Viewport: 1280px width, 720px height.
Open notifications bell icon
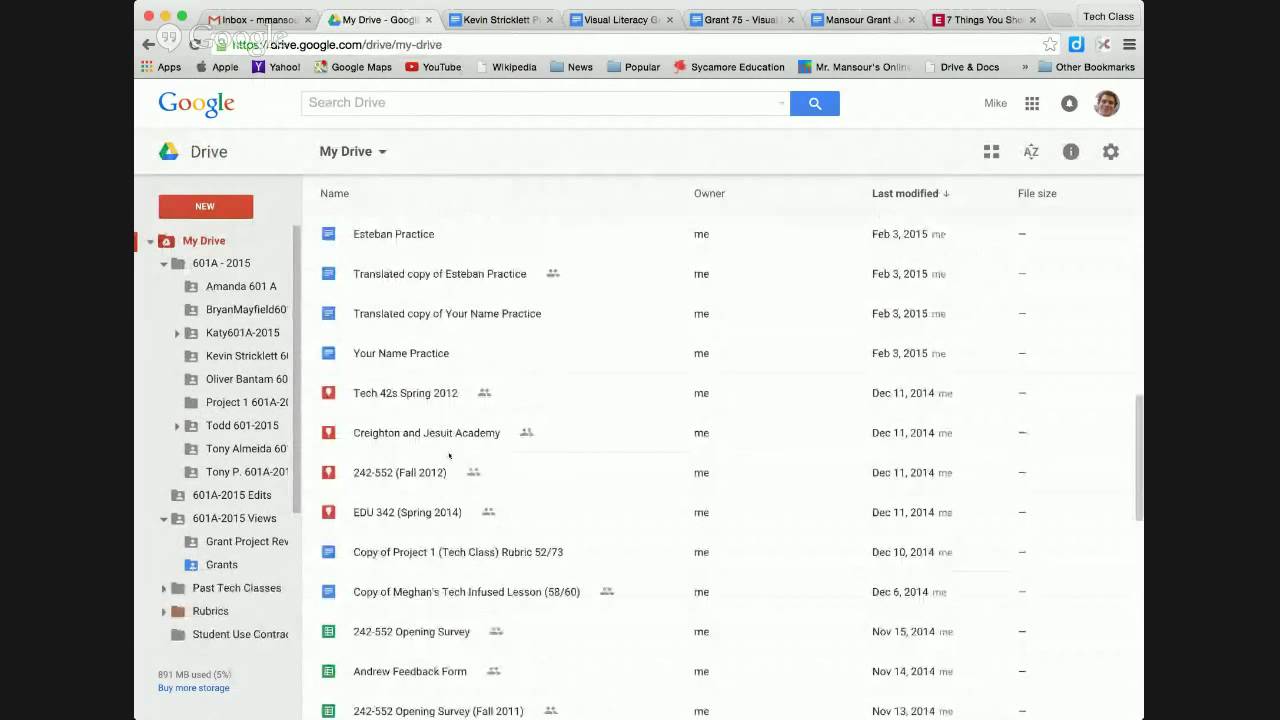tap(1069, 103)
